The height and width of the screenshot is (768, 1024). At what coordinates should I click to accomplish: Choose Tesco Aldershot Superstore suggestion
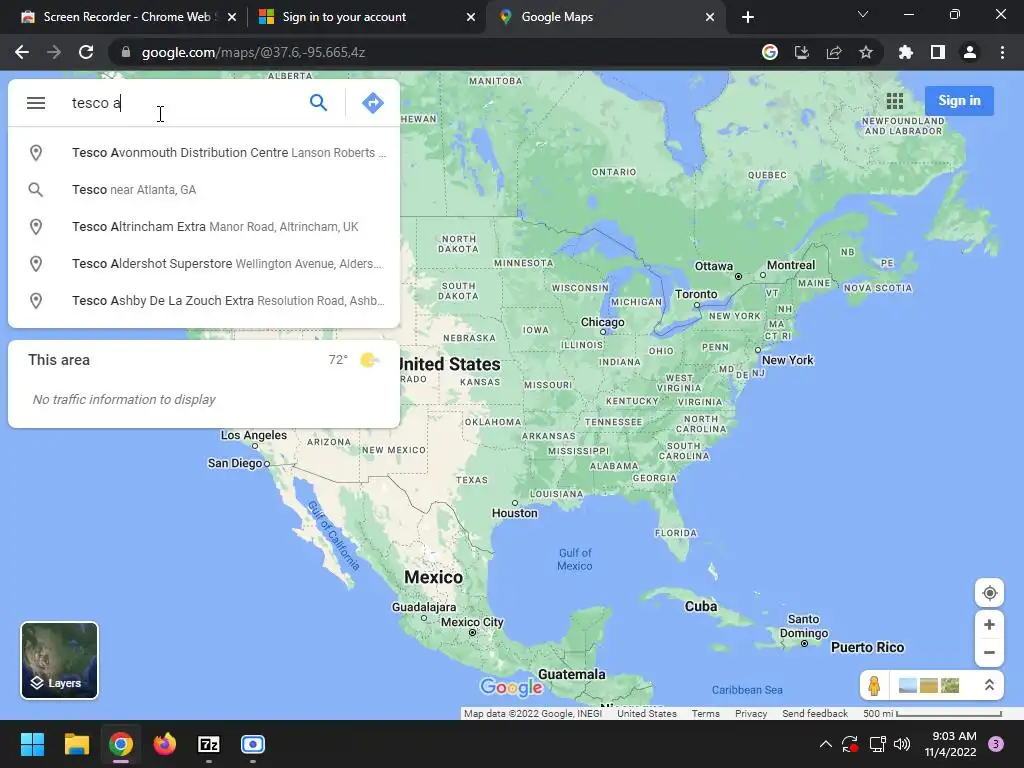204,264
